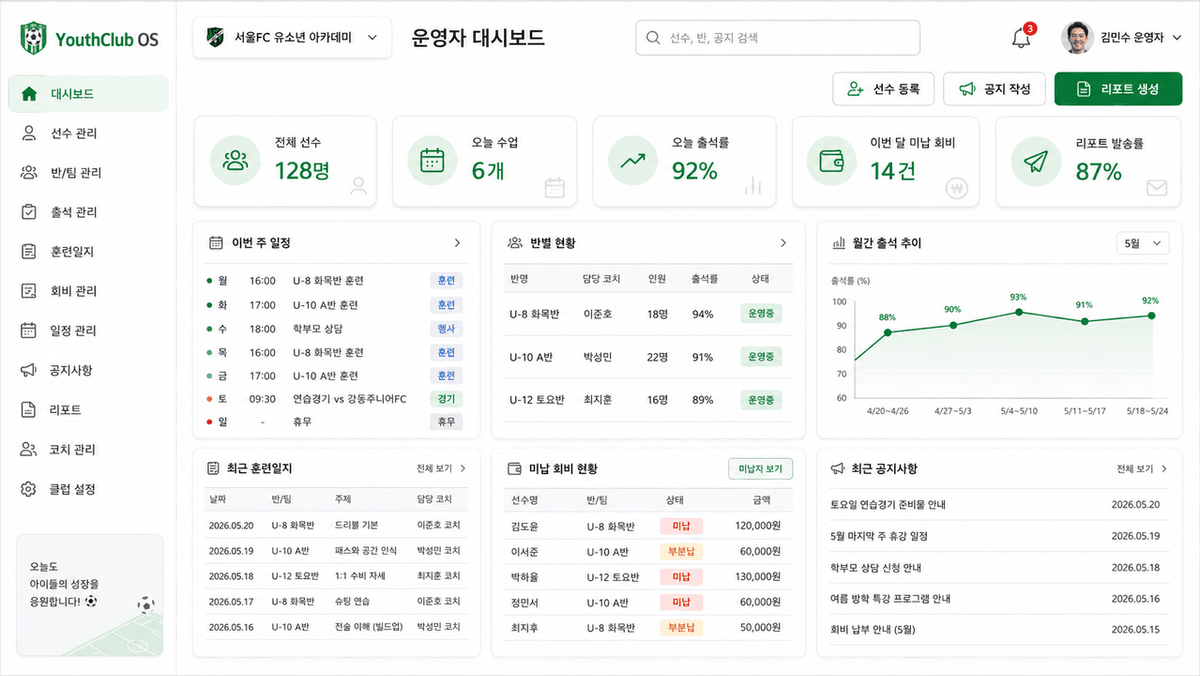Open 리포트 in the sidebar
Screen dimensions: 1200x676
point(88,410)
